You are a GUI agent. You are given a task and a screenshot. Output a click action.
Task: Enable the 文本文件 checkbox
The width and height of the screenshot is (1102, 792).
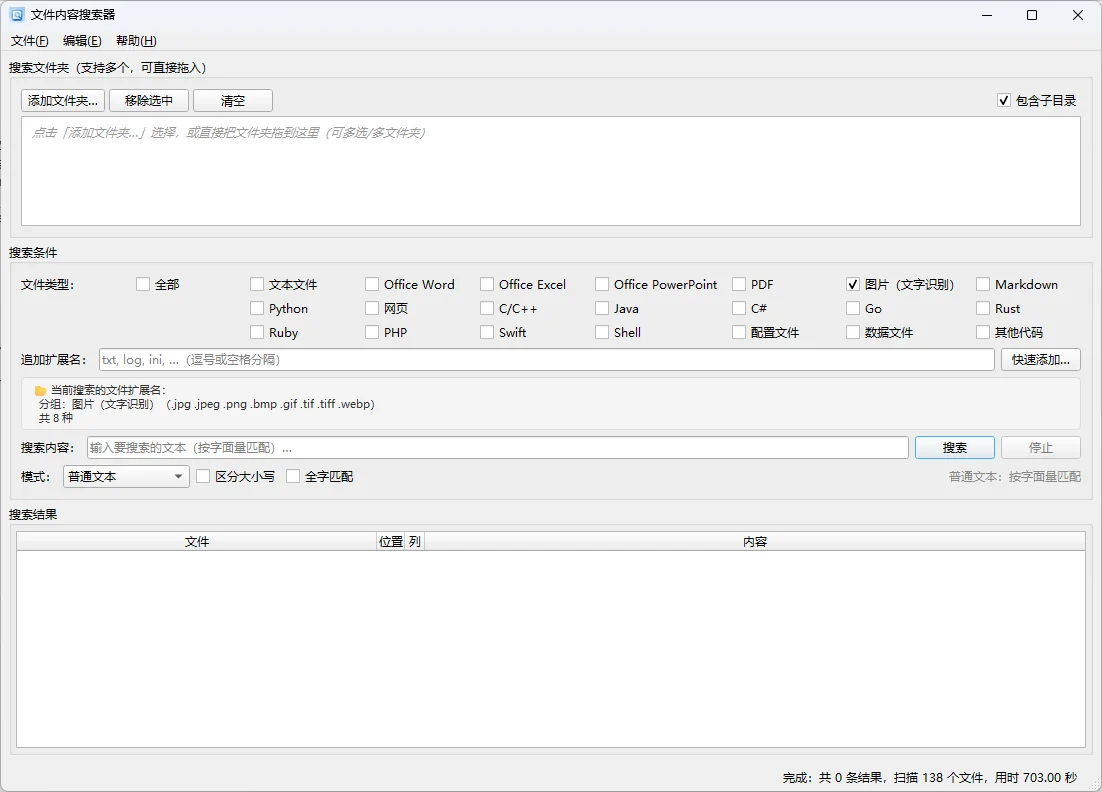pos(257,284)
